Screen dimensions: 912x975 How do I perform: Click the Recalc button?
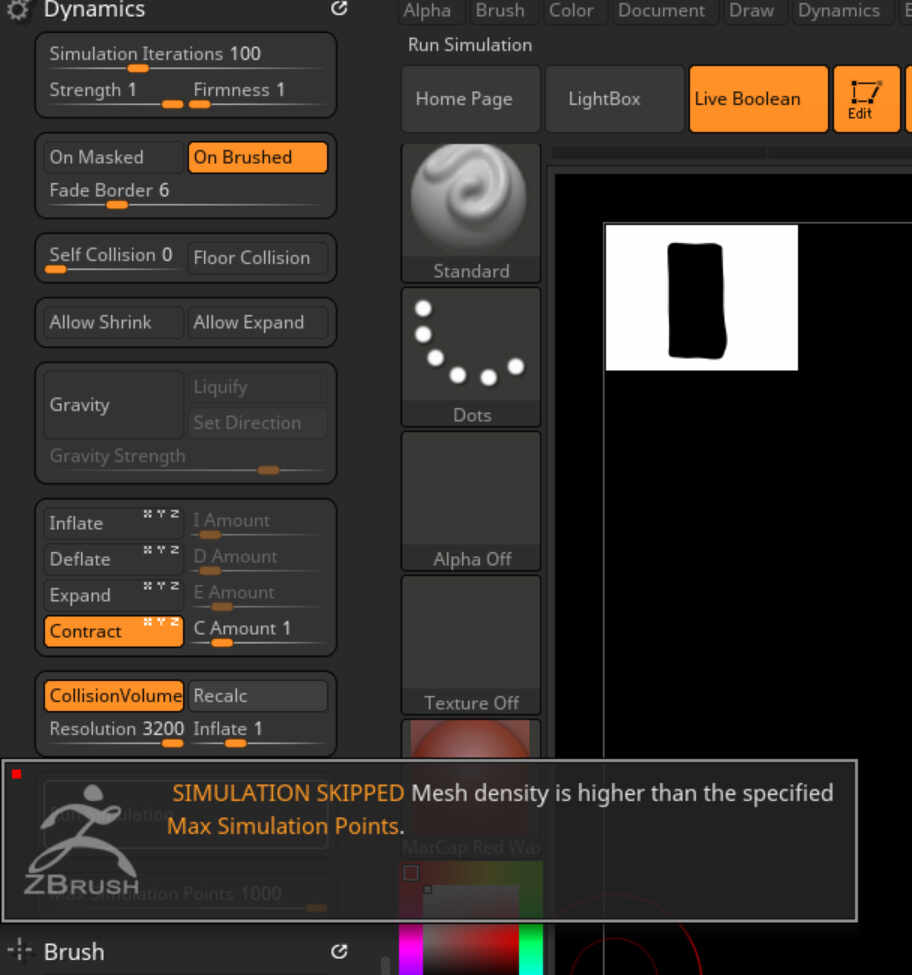[257, 696]
